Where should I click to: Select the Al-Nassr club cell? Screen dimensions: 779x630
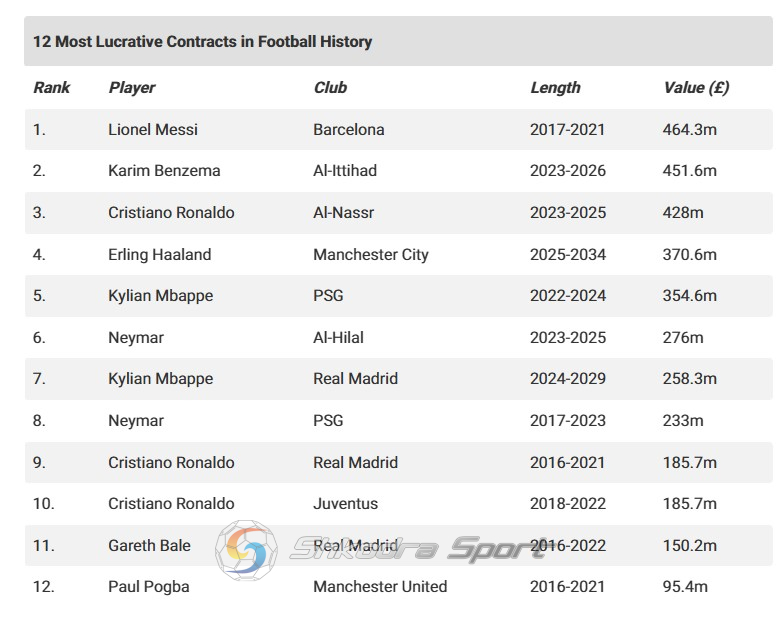pos(343,213)
